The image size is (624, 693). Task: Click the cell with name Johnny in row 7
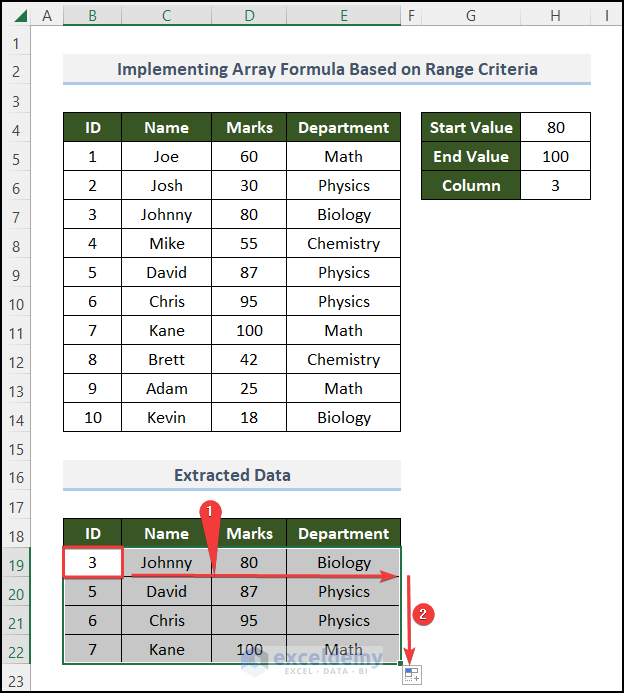166,215
